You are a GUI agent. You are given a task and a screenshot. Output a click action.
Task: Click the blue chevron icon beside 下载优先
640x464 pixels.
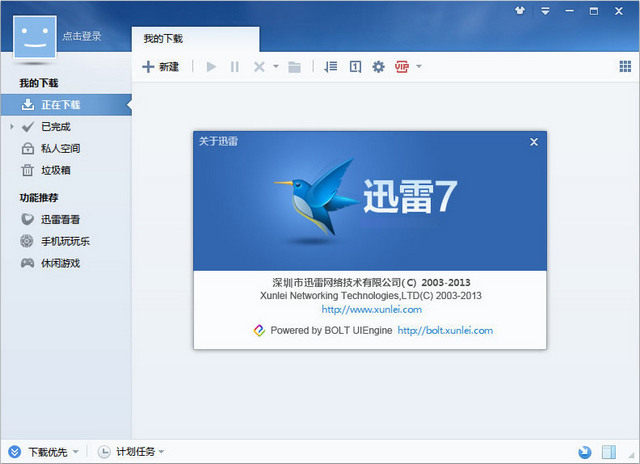tap(14, 452)
